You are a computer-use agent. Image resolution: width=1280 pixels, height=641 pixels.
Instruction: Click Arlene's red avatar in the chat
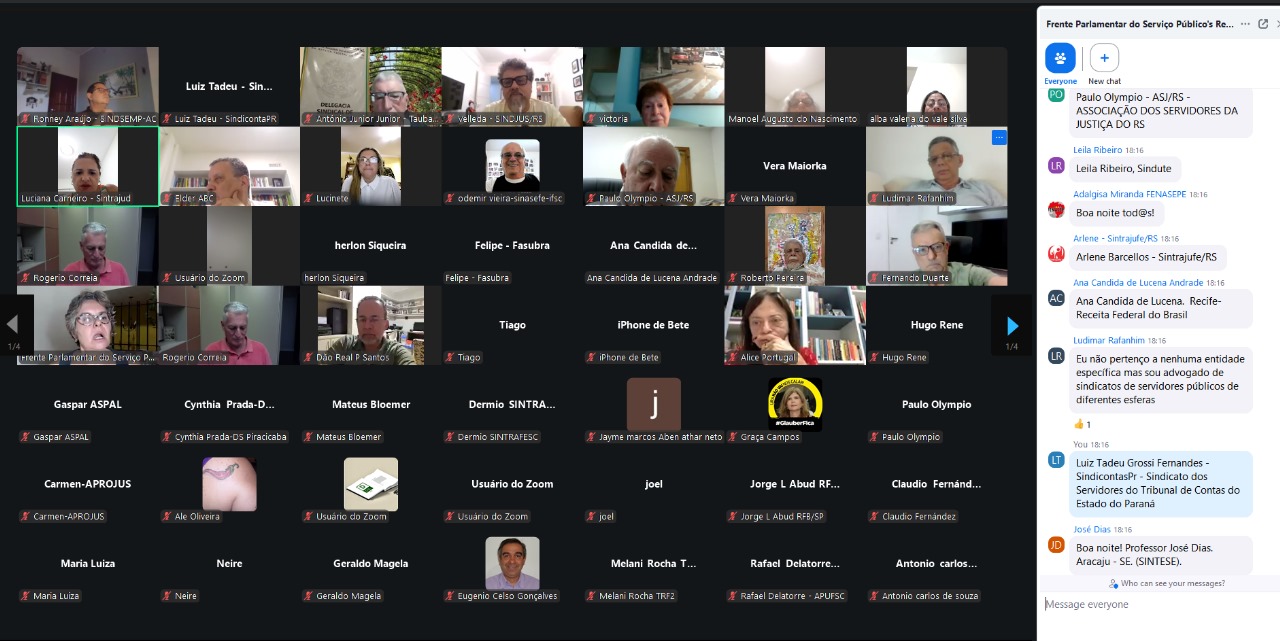pos(1056,254)
